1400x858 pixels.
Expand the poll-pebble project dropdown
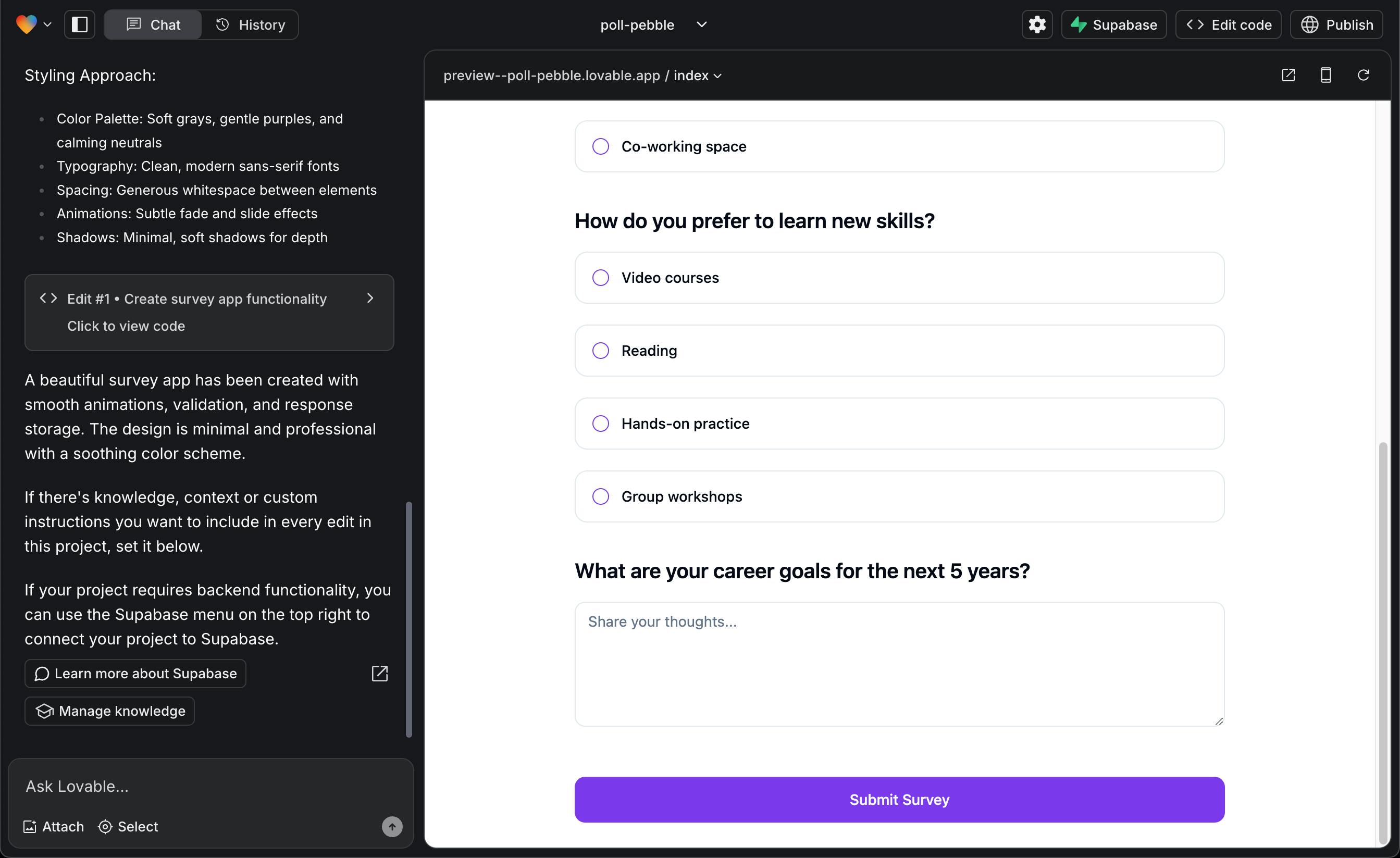(702, 24)
